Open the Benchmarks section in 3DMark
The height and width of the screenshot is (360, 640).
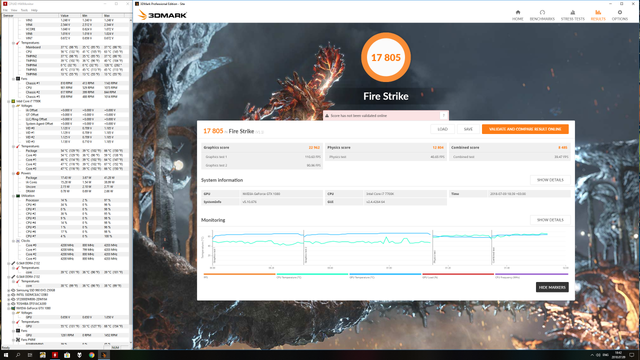click(x=542, y=16)
